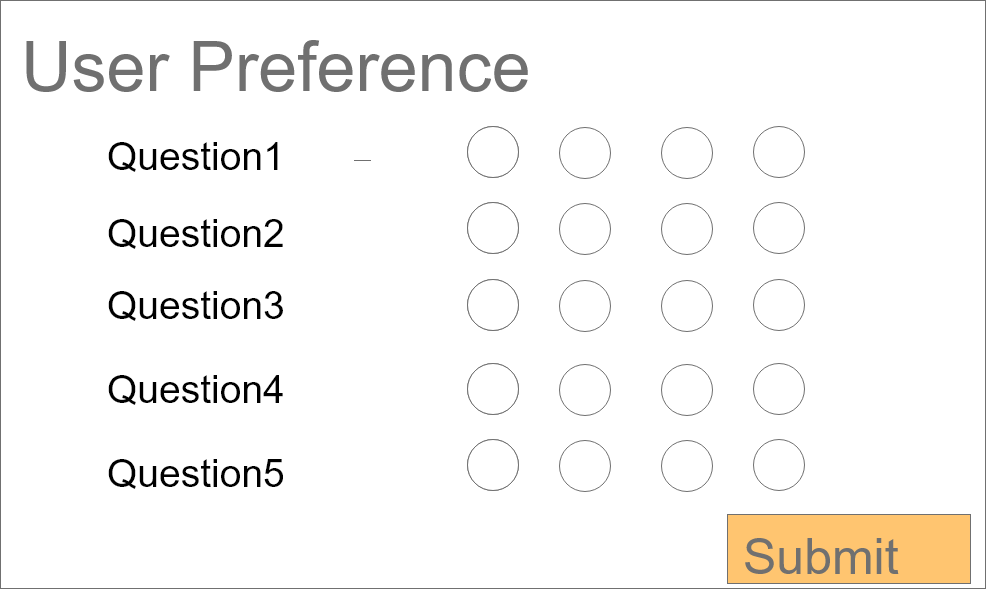The image size is (986, 589).
Task: Click the small dash beside Question1
Action: click(363, 160)
